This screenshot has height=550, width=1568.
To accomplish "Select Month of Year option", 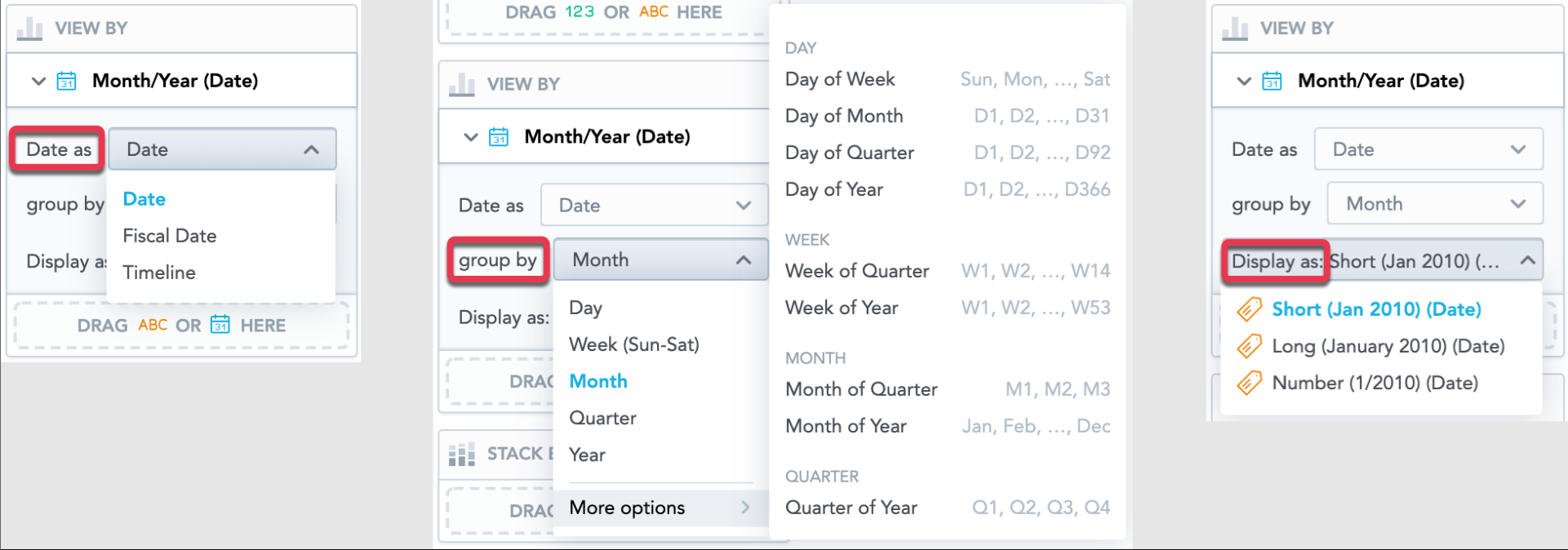I will tap(846, 426).
